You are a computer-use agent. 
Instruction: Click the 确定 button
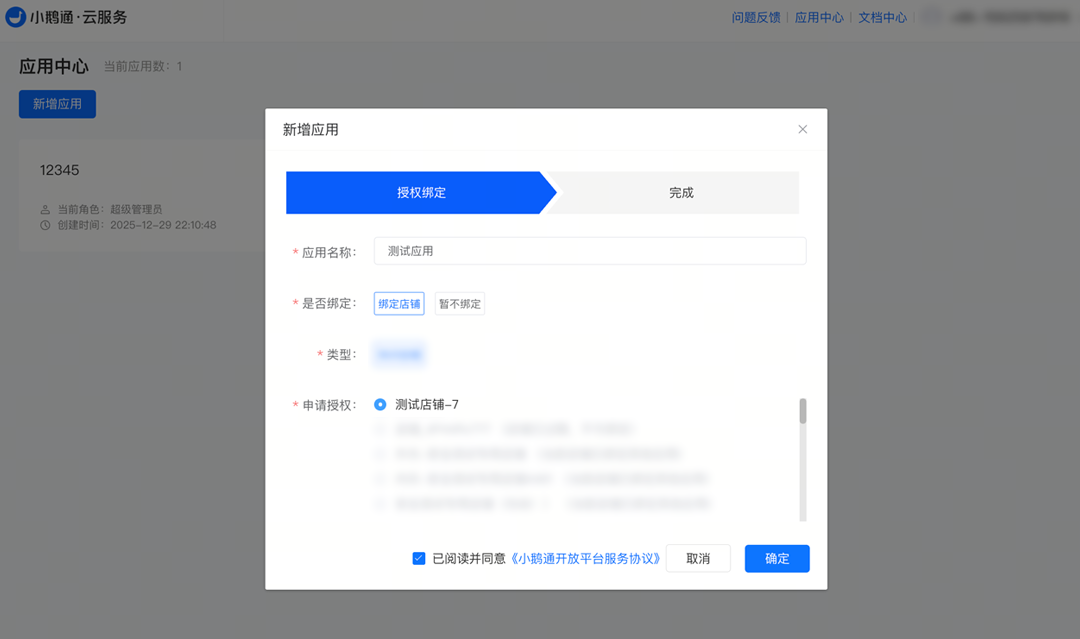click(777, 558)
